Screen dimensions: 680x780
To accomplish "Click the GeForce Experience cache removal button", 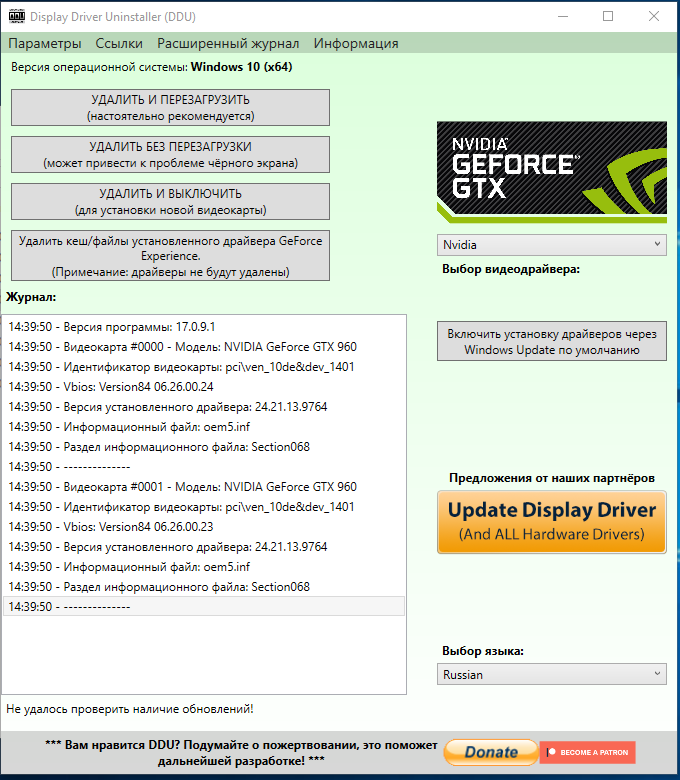I will coord(170,255).
